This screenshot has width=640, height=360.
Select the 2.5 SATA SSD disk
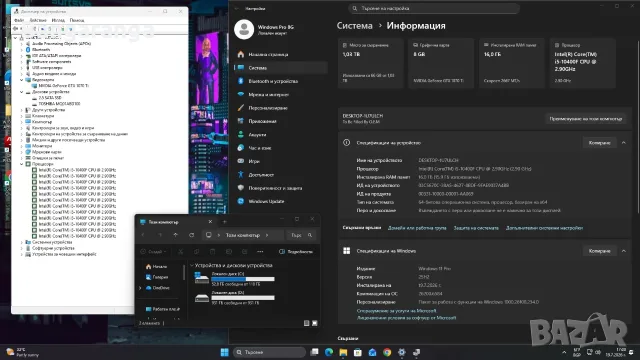coord(49,98)
